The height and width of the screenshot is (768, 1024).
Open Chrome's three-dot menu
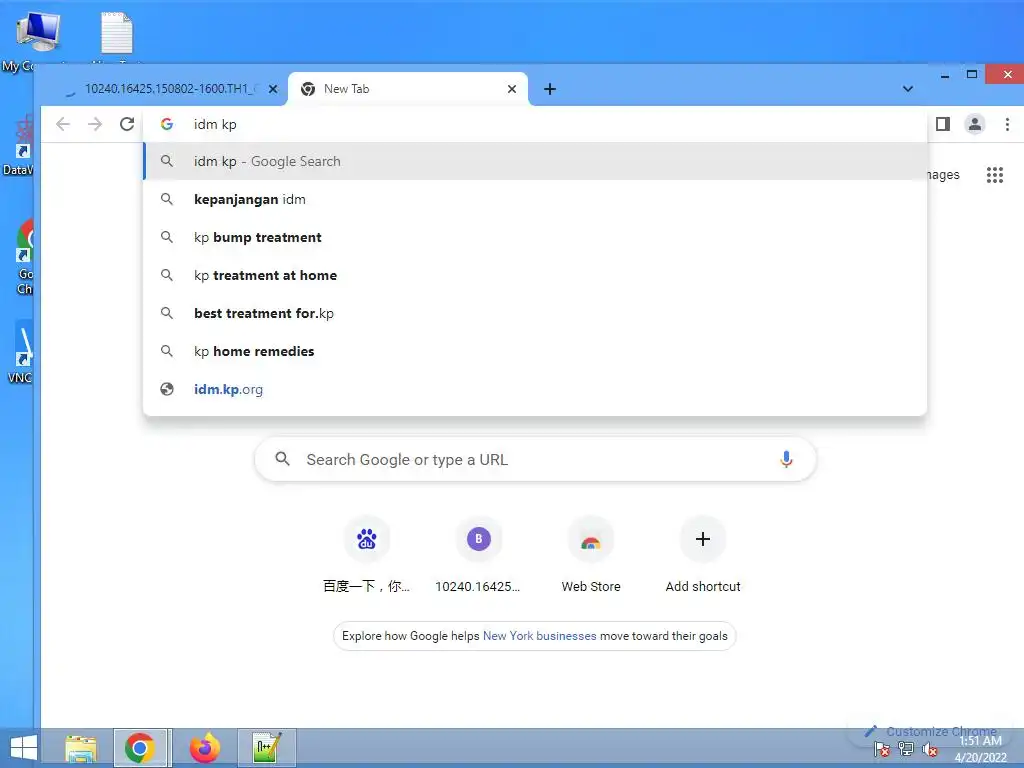click(x=1007, y=124)
